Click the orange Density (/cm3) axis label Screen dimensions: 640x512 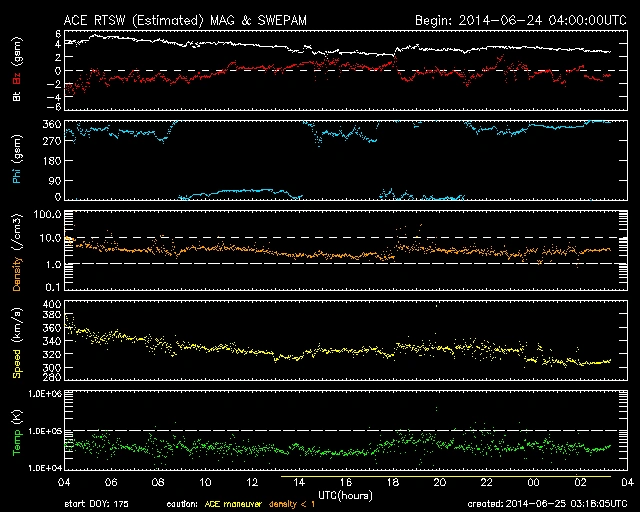[x=16, y=254]
